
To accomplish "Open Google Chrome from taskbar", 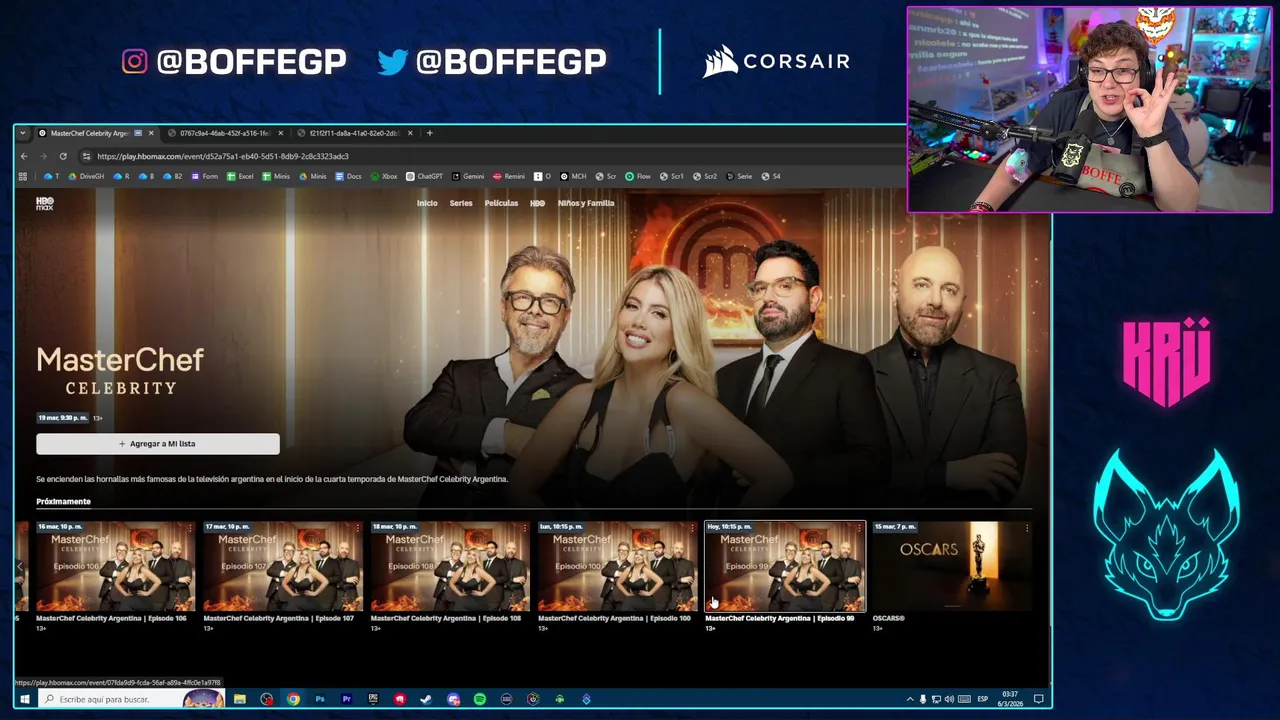I will pos(293,699).
